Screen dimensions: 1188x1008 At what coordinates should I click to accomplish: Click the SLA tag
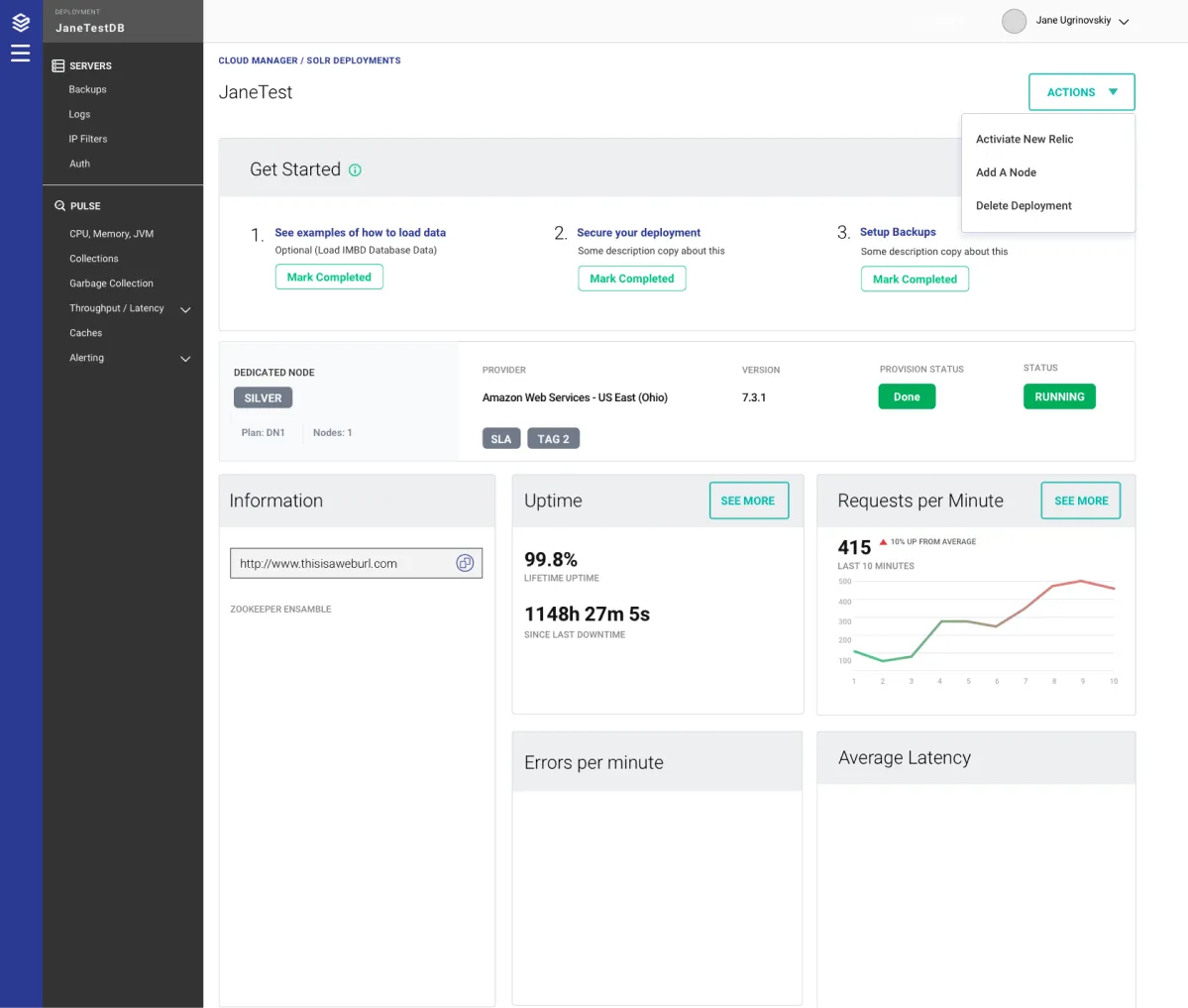click(500, 439)
